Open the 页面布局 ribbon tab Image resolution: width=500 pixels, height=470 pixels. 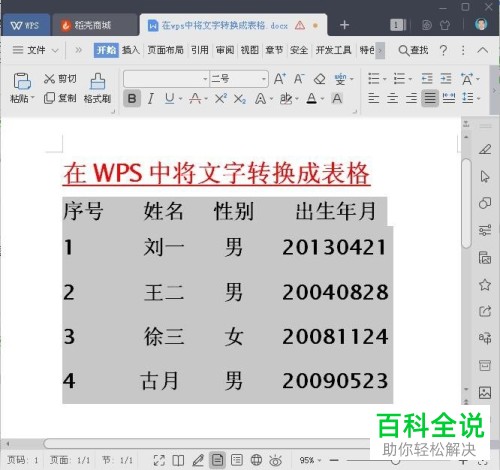[165, 50]
